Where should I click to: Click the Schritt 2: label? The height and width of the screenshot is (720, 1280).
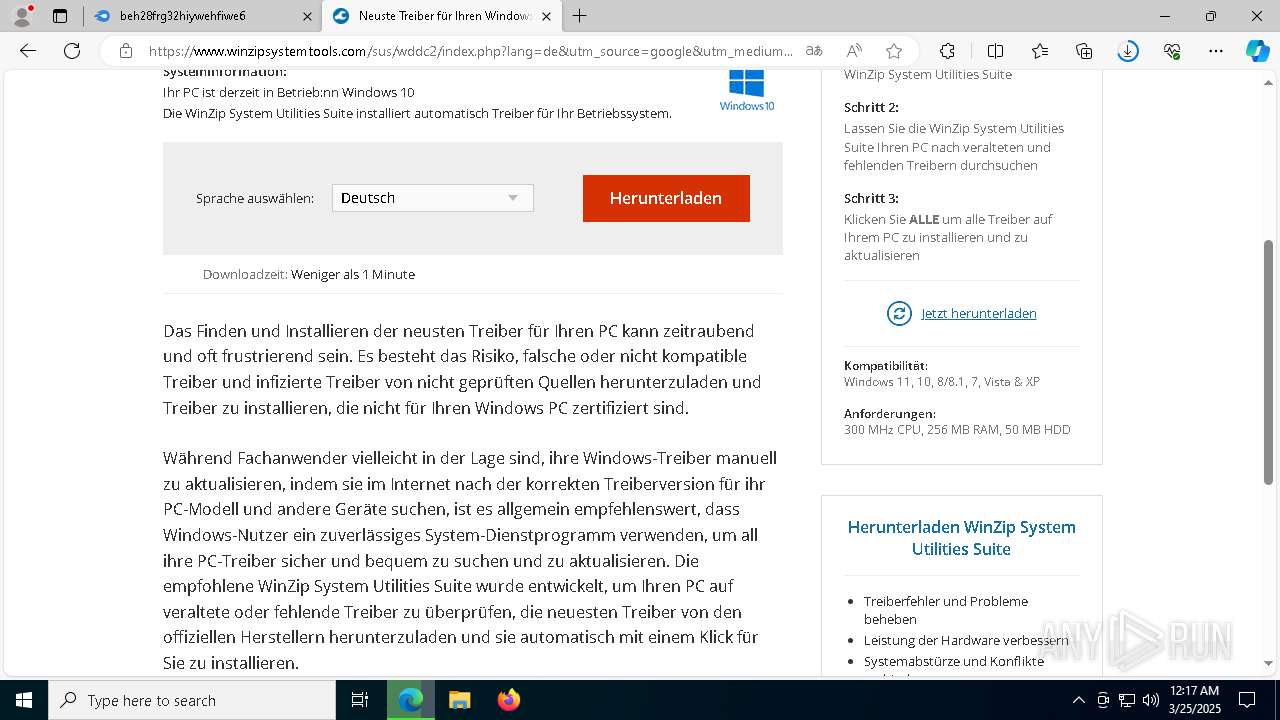click(x=871, y=107)
